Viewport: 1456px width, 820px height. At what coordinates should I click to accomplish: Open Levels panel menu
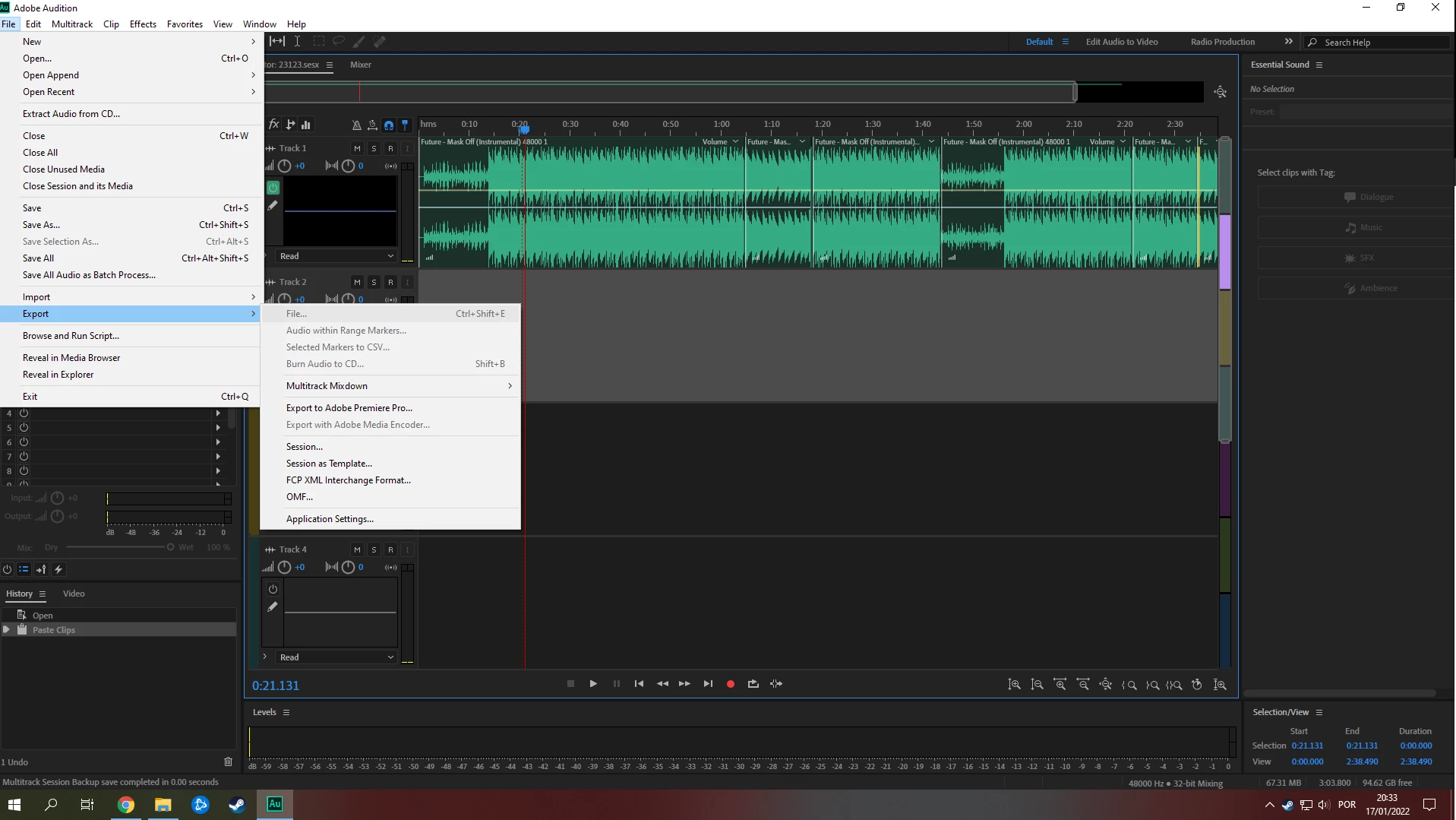[286, 713]
